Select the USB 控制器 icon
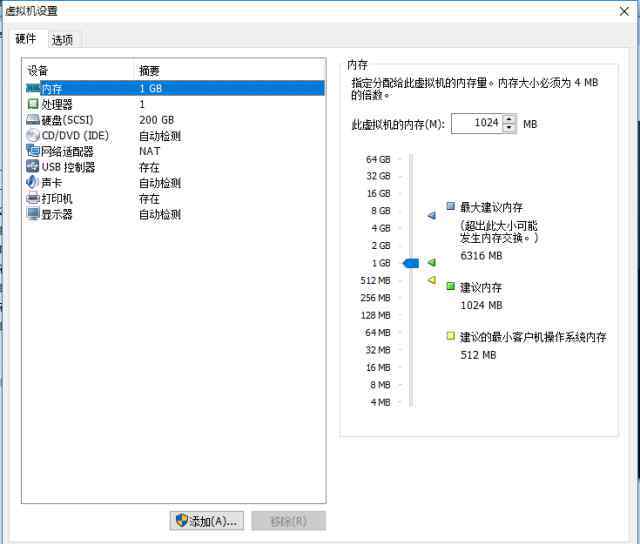Image resolution: width=640 pixels, height=544 pixels. [x=33, y=167]
